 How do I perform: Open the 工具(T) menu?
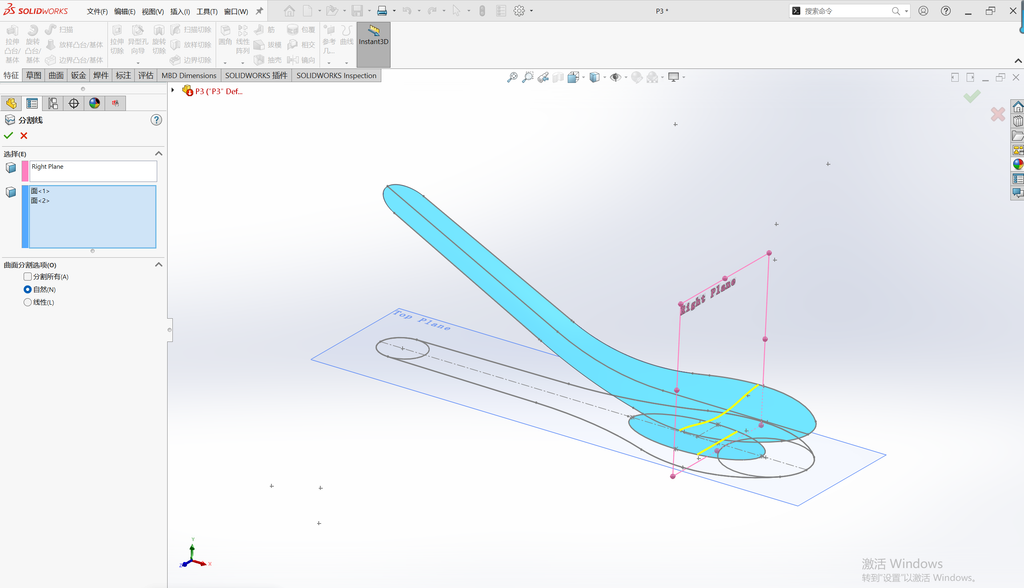click(x=207, y=12)
